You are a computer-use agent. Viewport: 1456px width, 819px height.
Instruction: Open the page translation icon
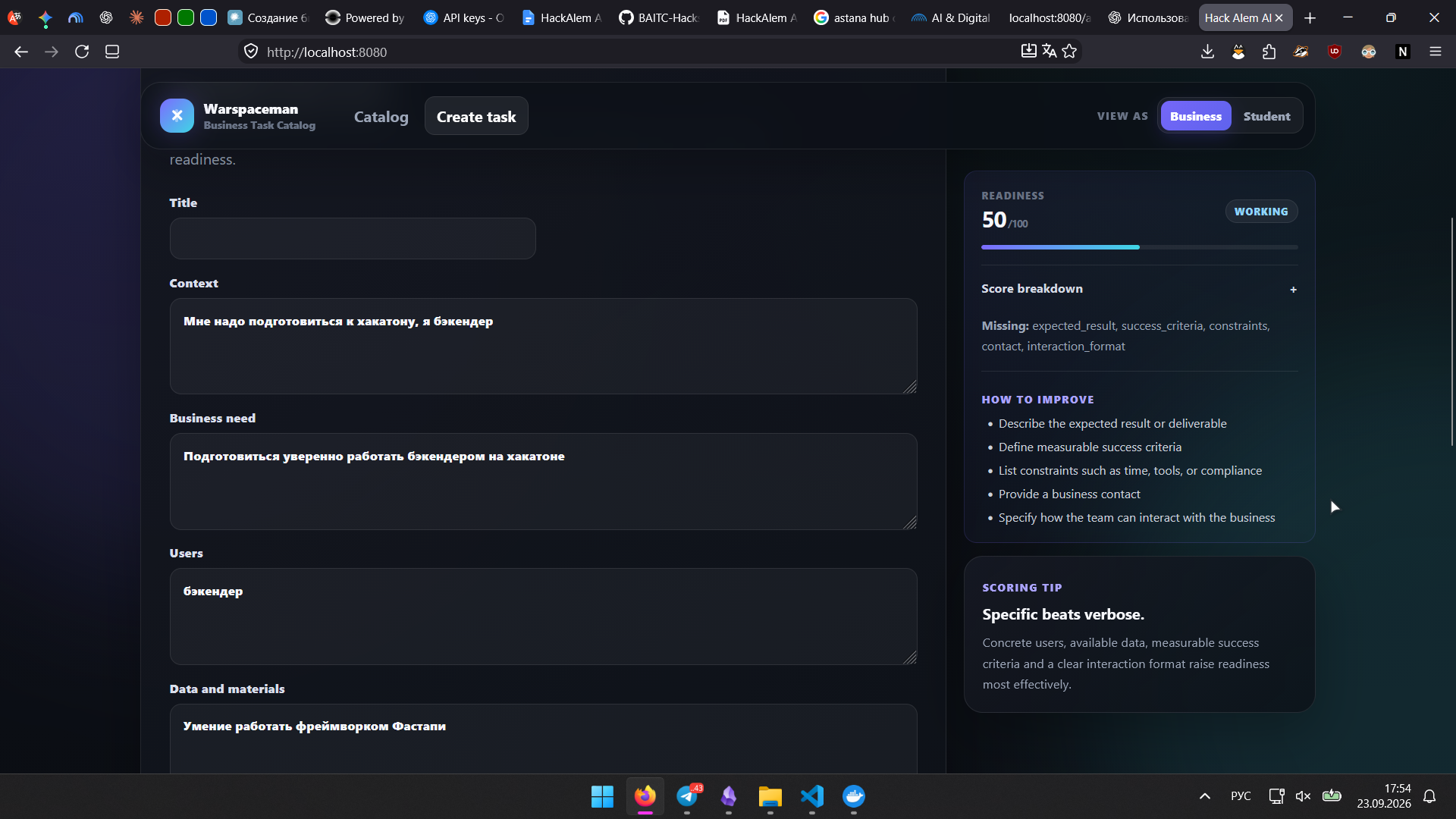pos(1050,51)
